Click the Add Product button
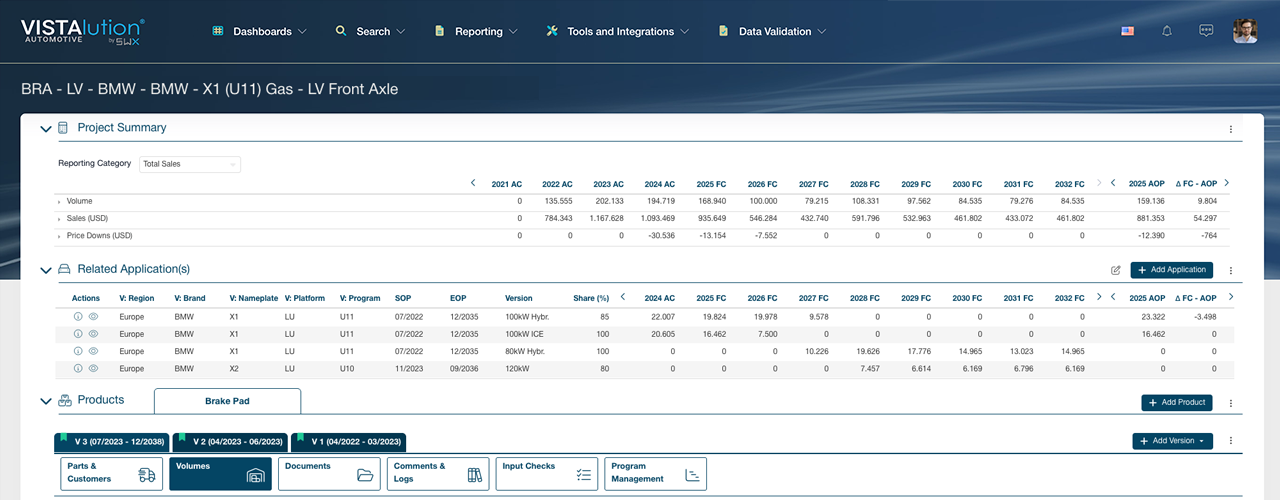Screen dimensions: 1280x500 (x=1176, y=402)
